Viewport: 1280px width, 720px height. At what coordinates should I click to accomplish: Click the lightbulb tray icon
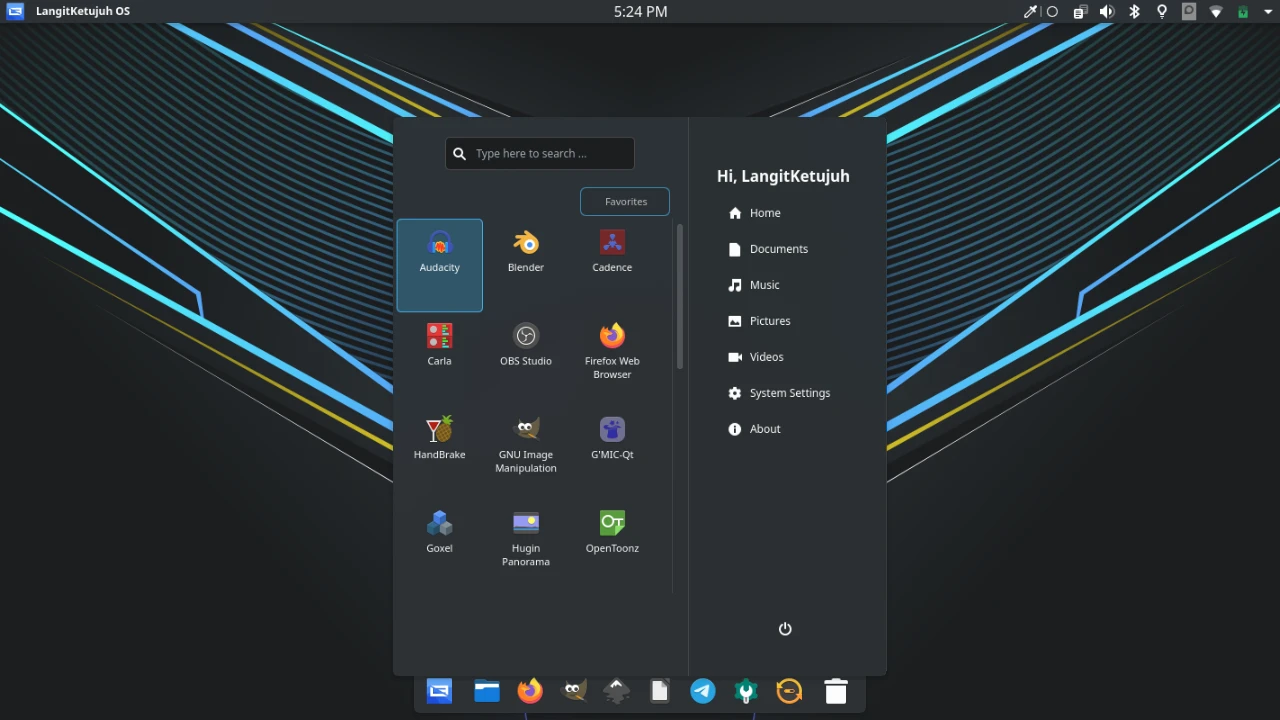coord(1162,12)
